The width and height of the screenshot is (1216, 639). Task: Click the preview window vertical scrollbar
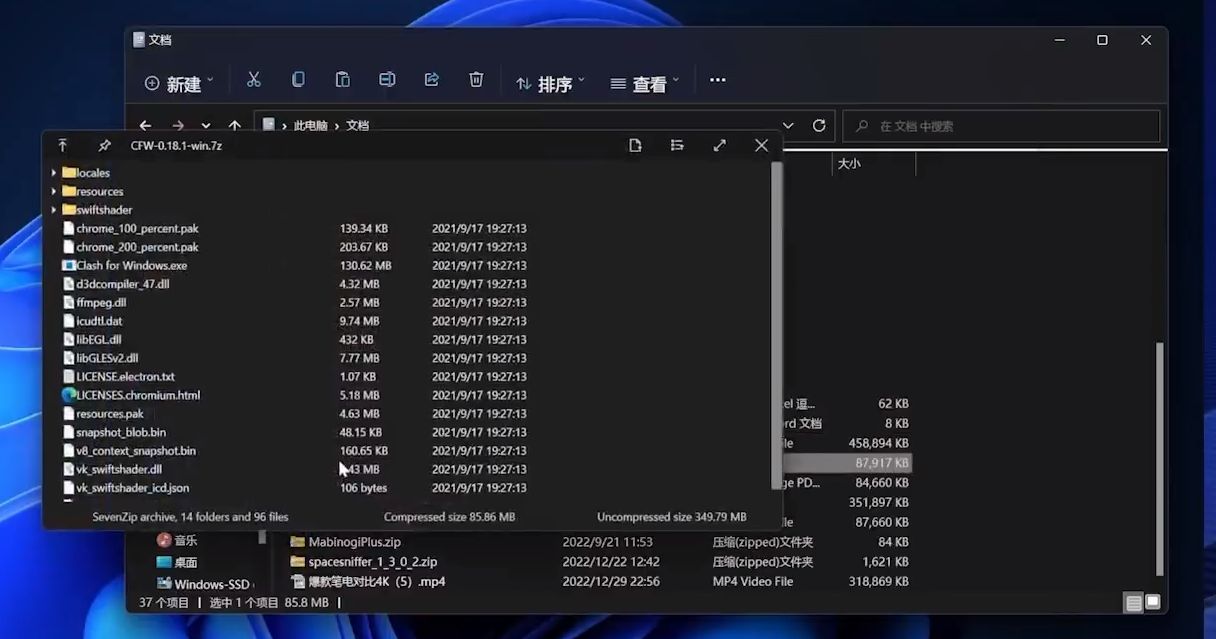776,325
